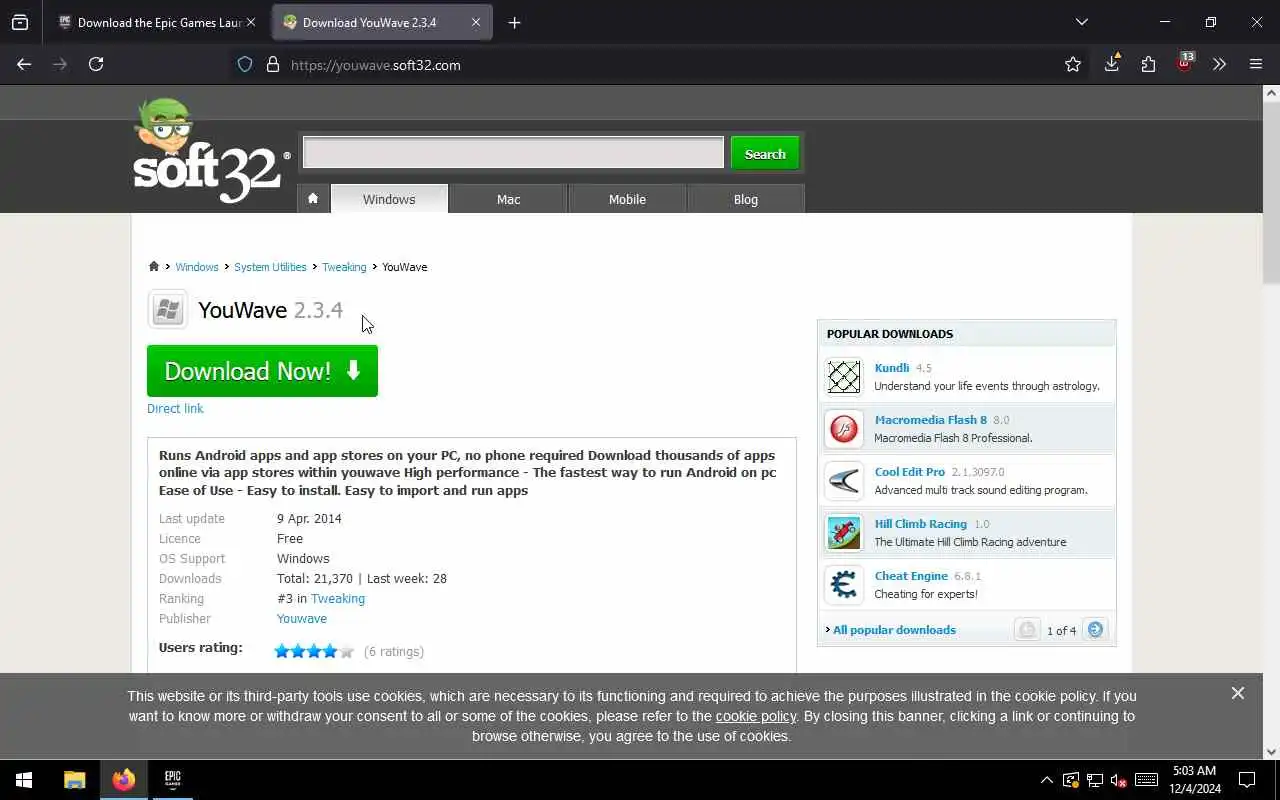Click the Kundli app icon
The image size is (1280, 800).
[x=844, y=377]
